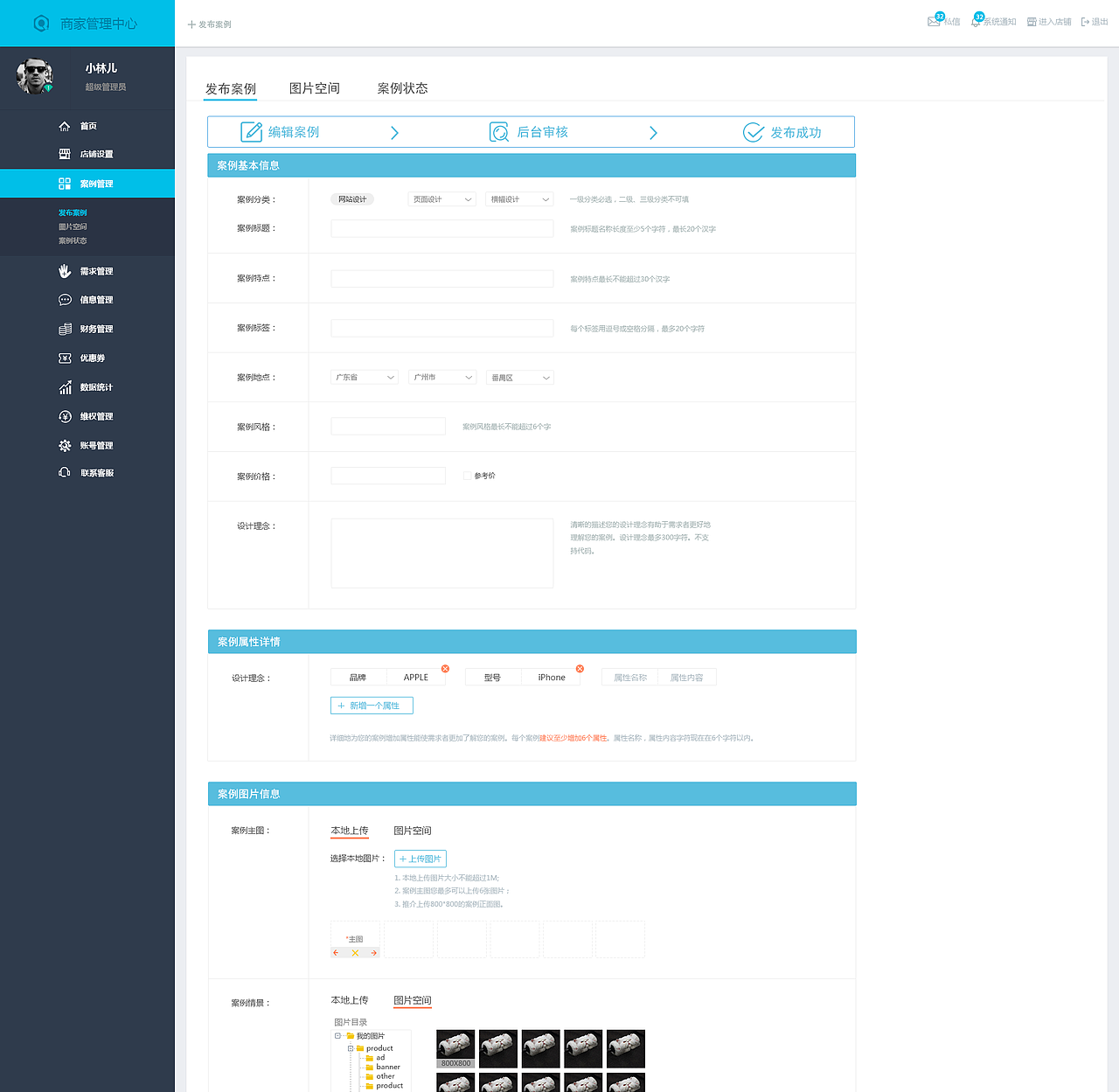Image resolution: width=1119 pixels, height=1092 pixels.
Task: Click the 上传图片 upload button
Action: tap(420, 859)
